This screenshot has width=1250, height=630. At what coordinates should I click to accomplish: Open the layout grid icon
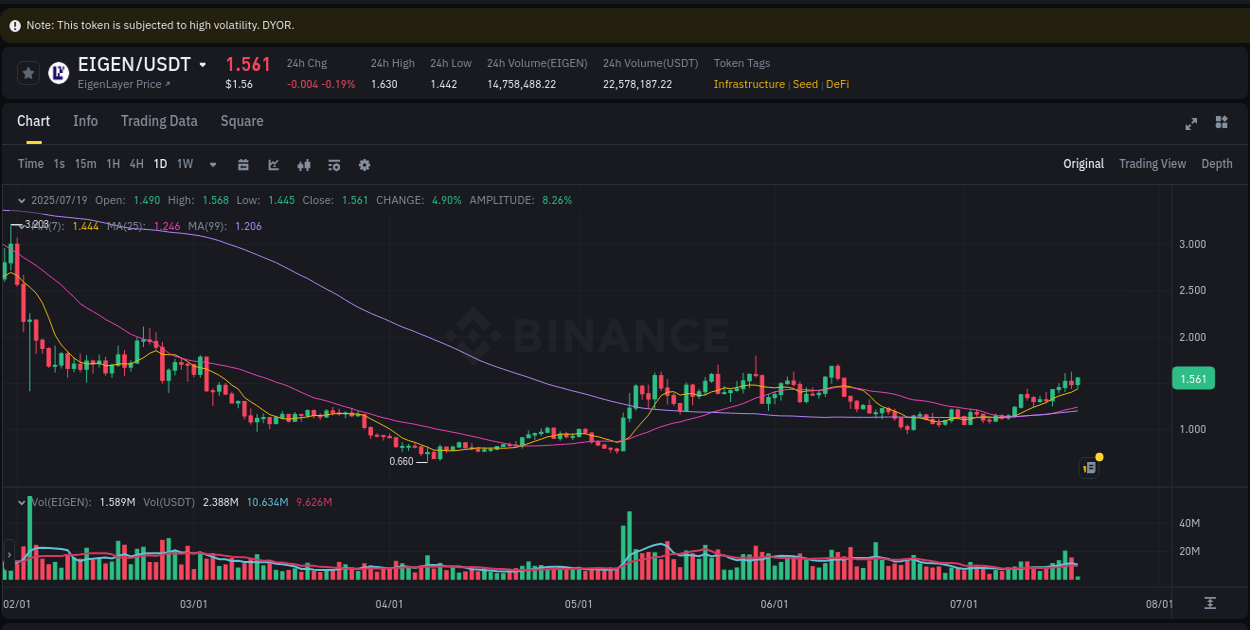(x=1221, y=123)
